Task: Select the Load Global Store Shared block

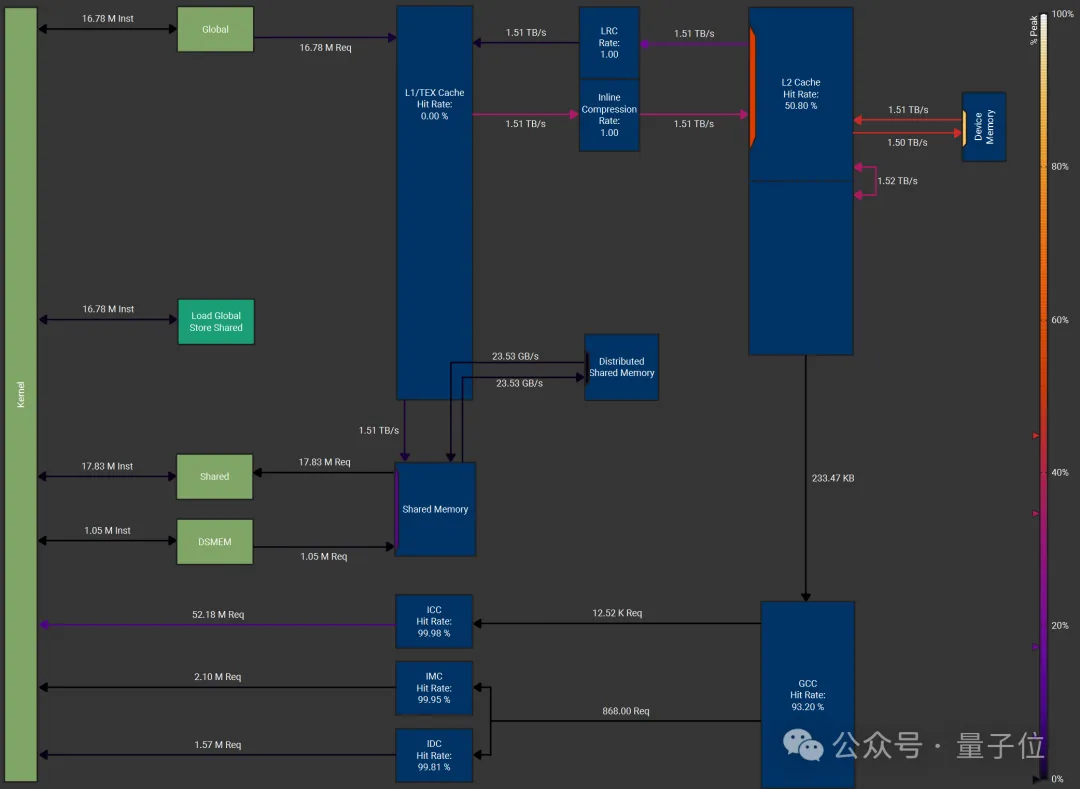Action: [x=216, y=322]
